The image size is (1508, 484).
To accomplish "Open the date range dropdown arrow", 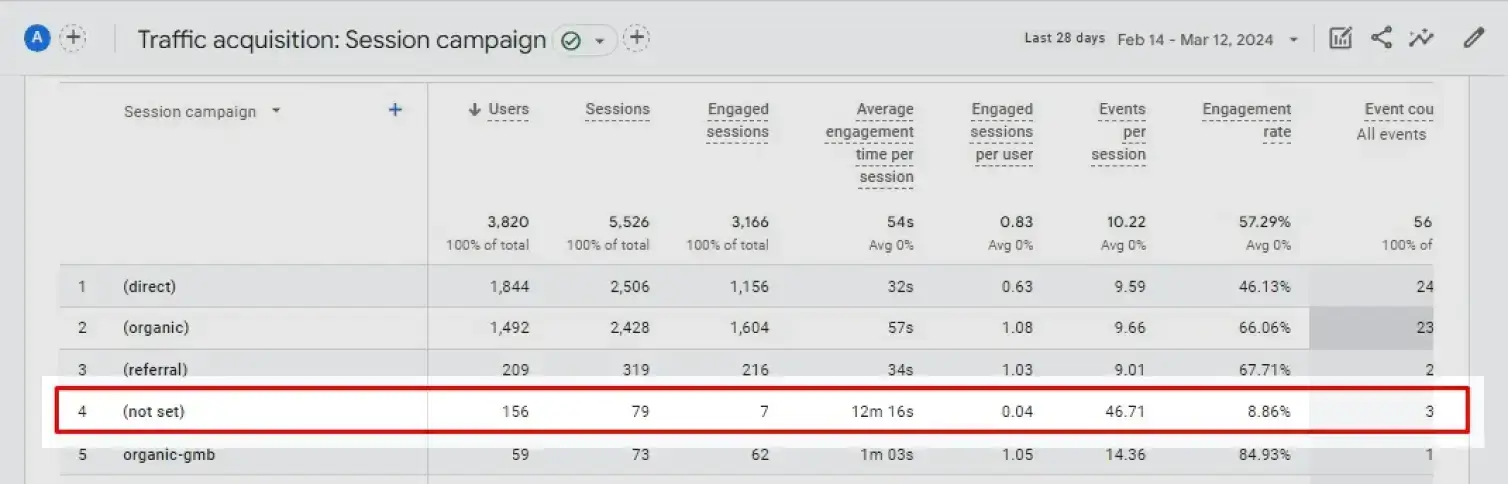I will coord(1293,40).
